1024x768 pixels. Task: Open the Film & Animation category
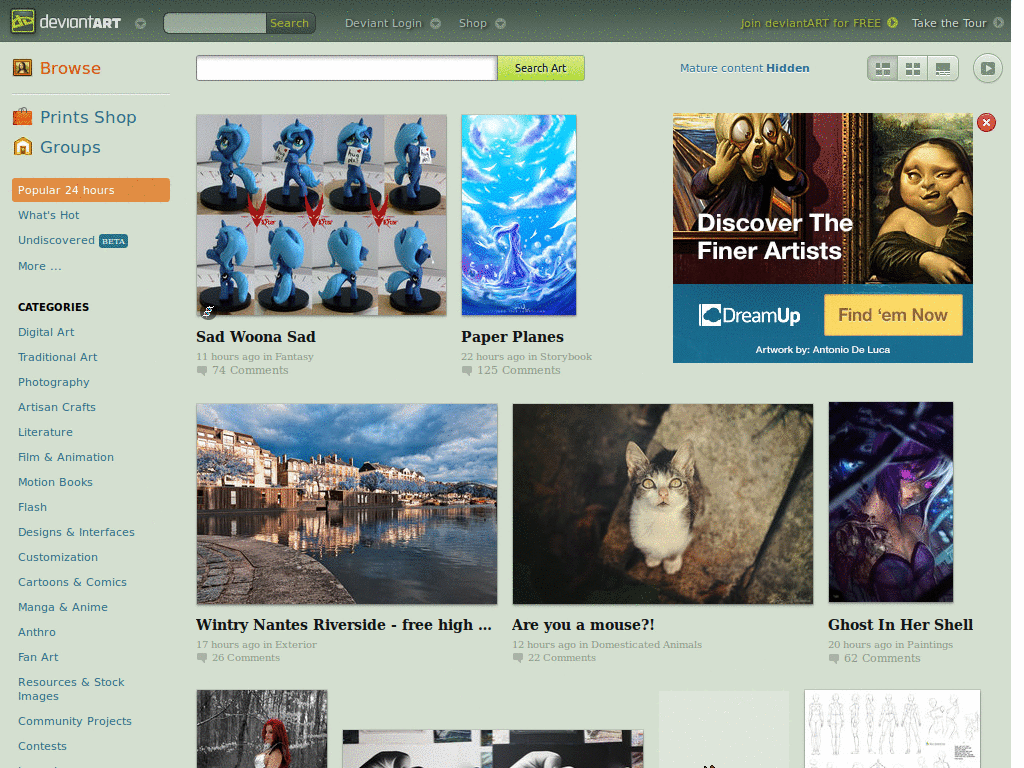pyautogui.click(x=66, y=457)
